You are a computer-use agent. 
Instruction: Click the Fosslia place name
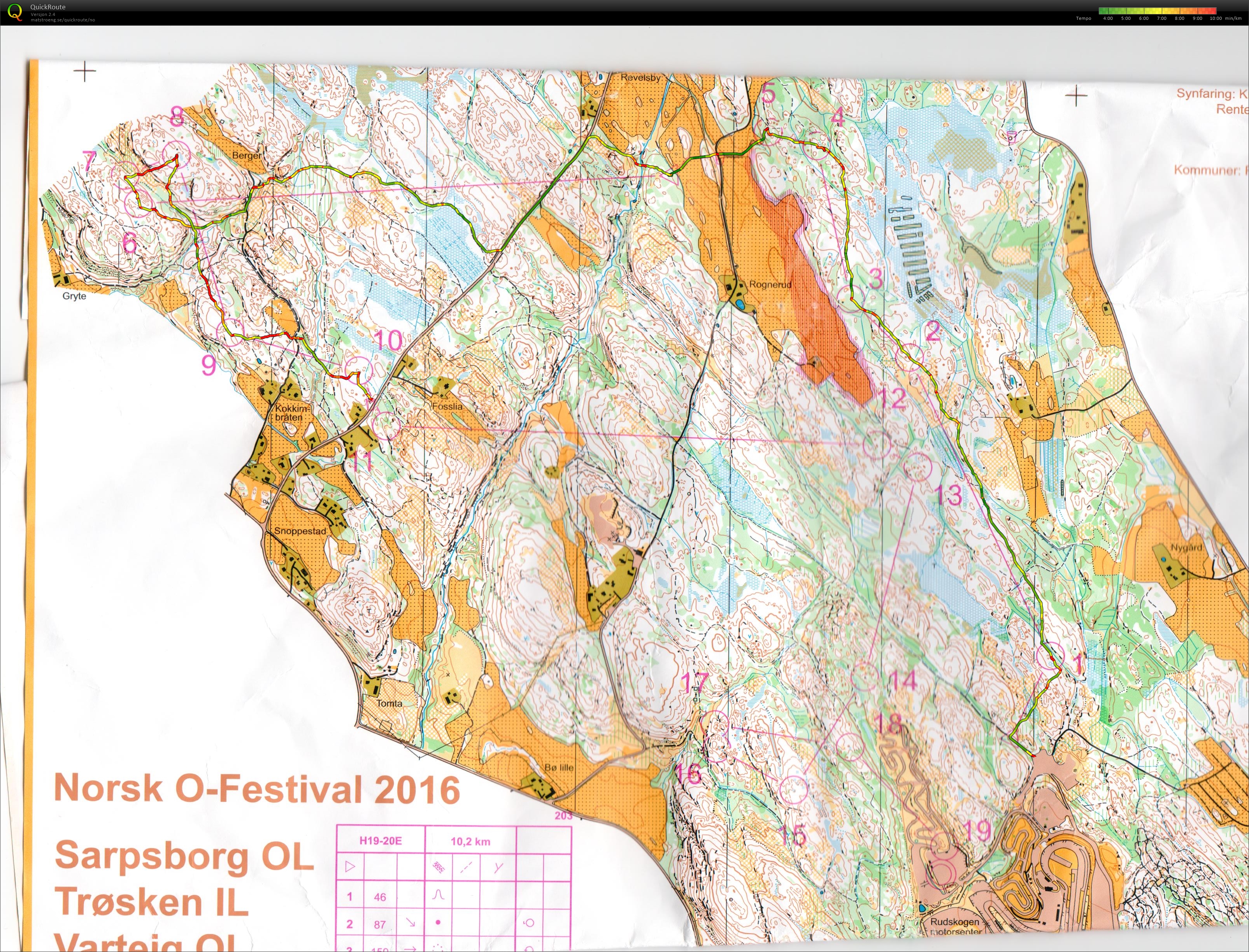click(447, 406)
